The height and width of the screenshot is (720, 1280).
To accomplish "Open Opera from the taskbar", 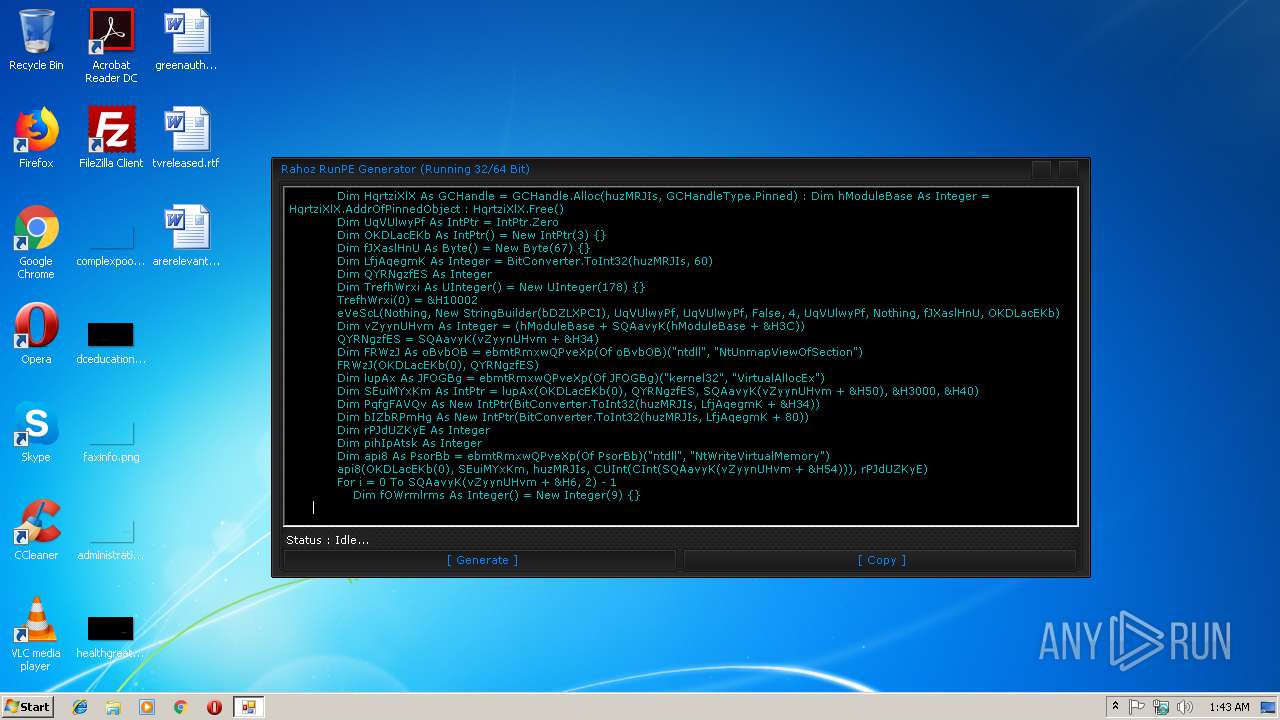I will (x=214, y=707).
